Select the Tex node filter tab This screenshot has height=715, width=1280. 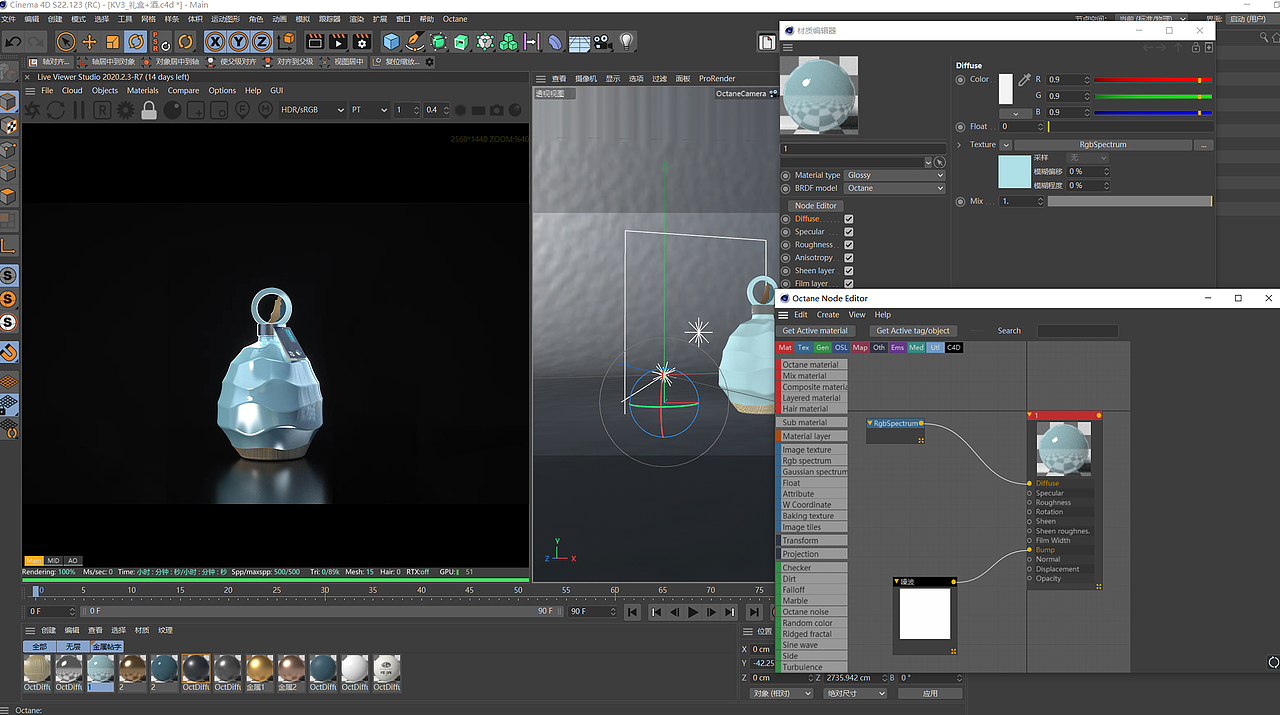(x=803, y=348)
